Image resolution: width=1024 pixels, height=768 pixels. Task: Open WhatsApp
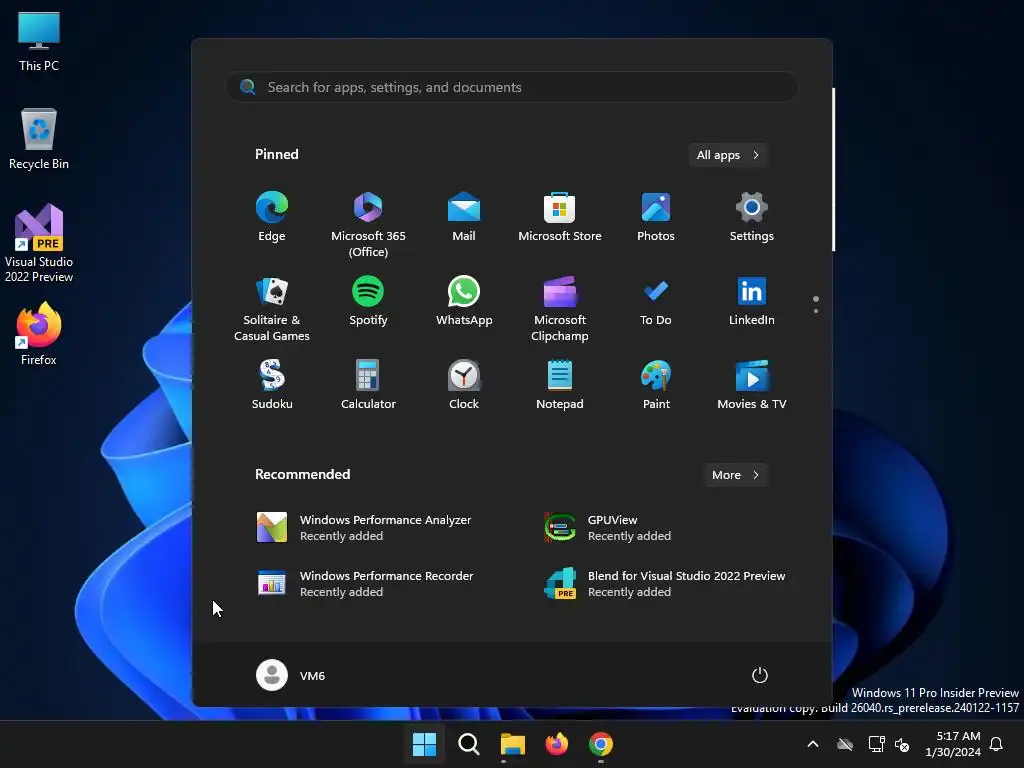click(x=464, y=301)
